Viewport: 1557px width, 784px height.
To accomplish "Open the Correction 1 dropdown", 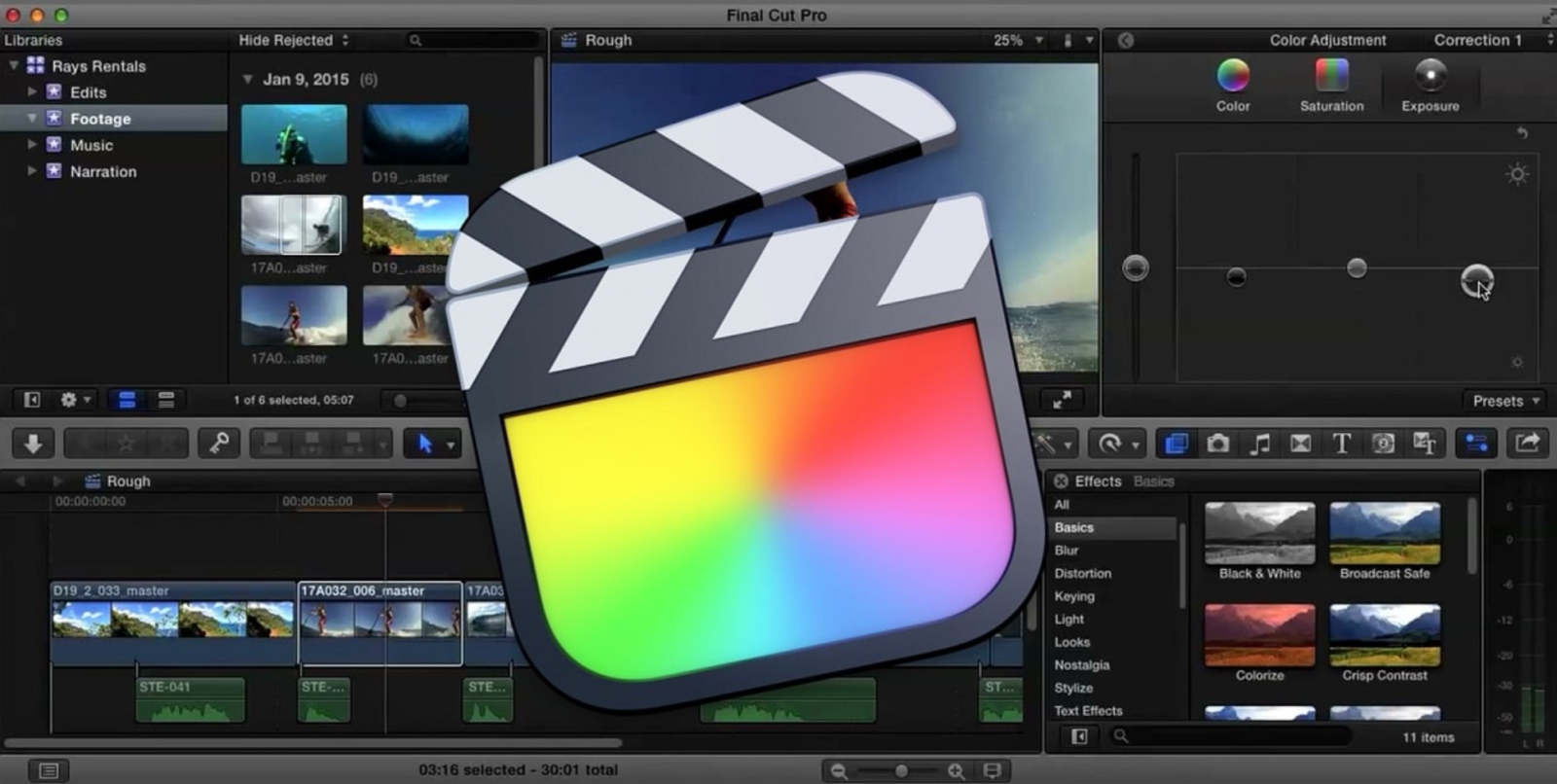I will [x=1493, y=40].
